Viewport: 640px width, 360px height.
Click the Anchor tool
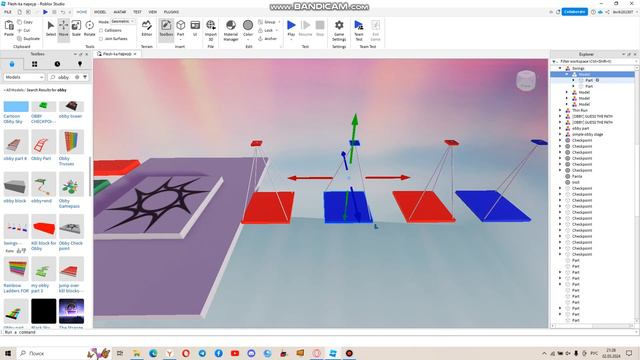tap(268, 39)
